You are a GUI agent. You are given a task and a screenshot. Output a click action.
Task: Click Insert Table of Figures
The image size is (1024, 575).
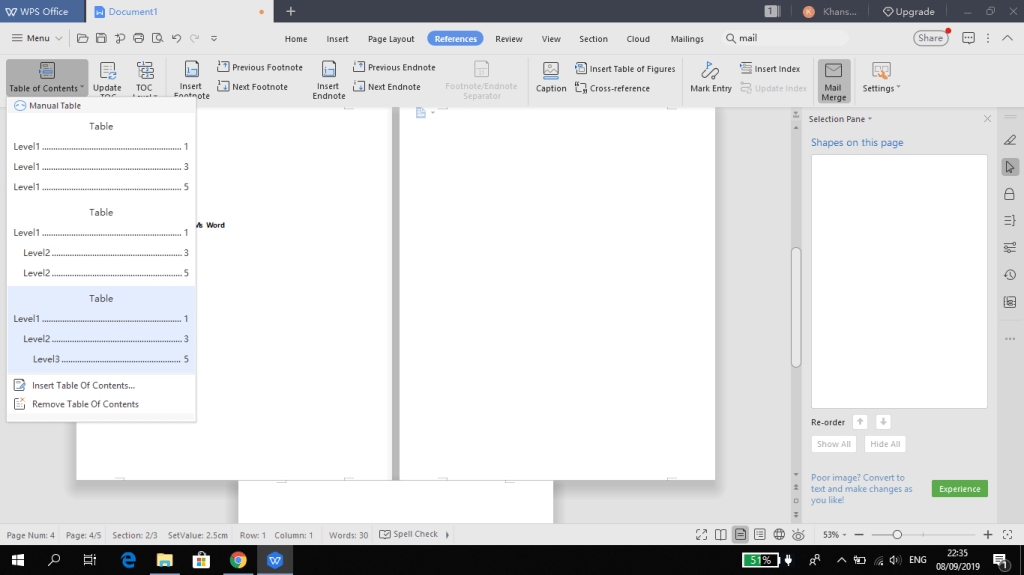click(626, 69)
